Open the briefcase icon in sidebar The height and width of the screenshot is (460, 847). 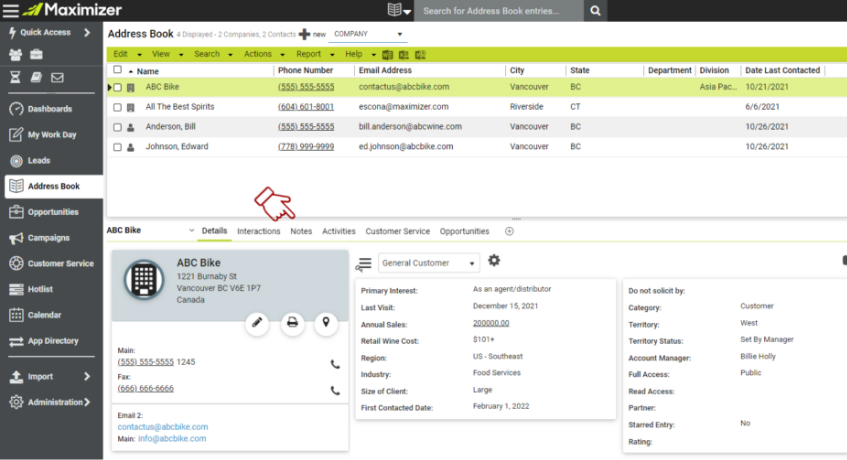pyautogui.click(x=36, y=55)
